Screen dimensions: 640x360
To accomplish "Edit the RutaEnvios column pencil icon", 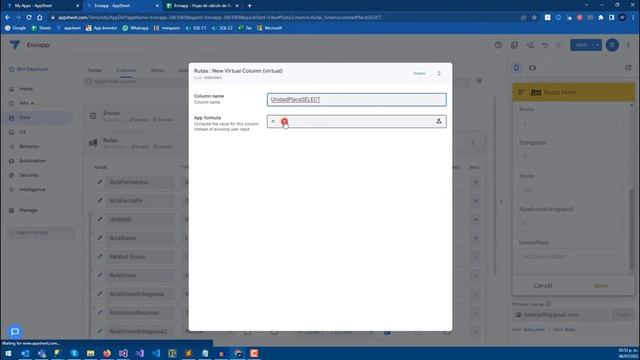I will pos(100,276).
